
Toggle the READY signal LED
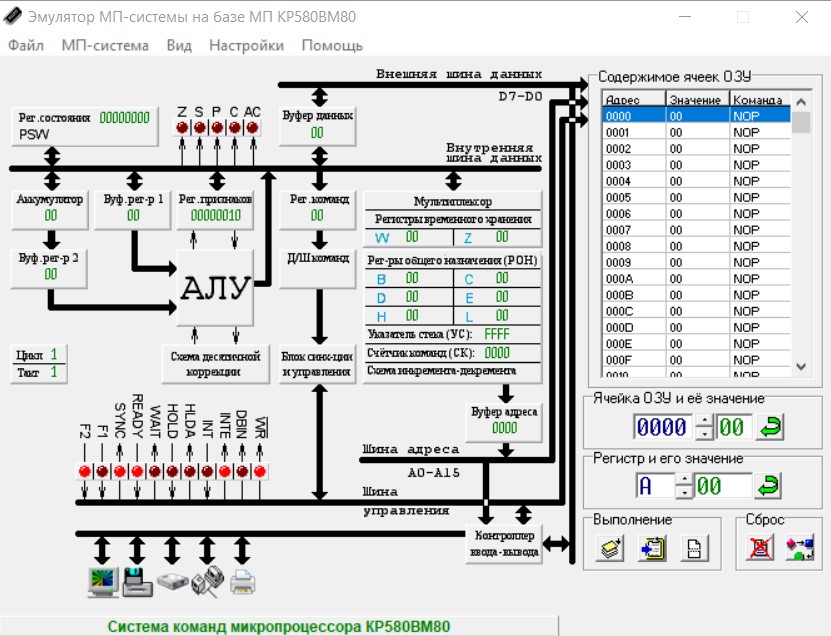tap(137, 471)
